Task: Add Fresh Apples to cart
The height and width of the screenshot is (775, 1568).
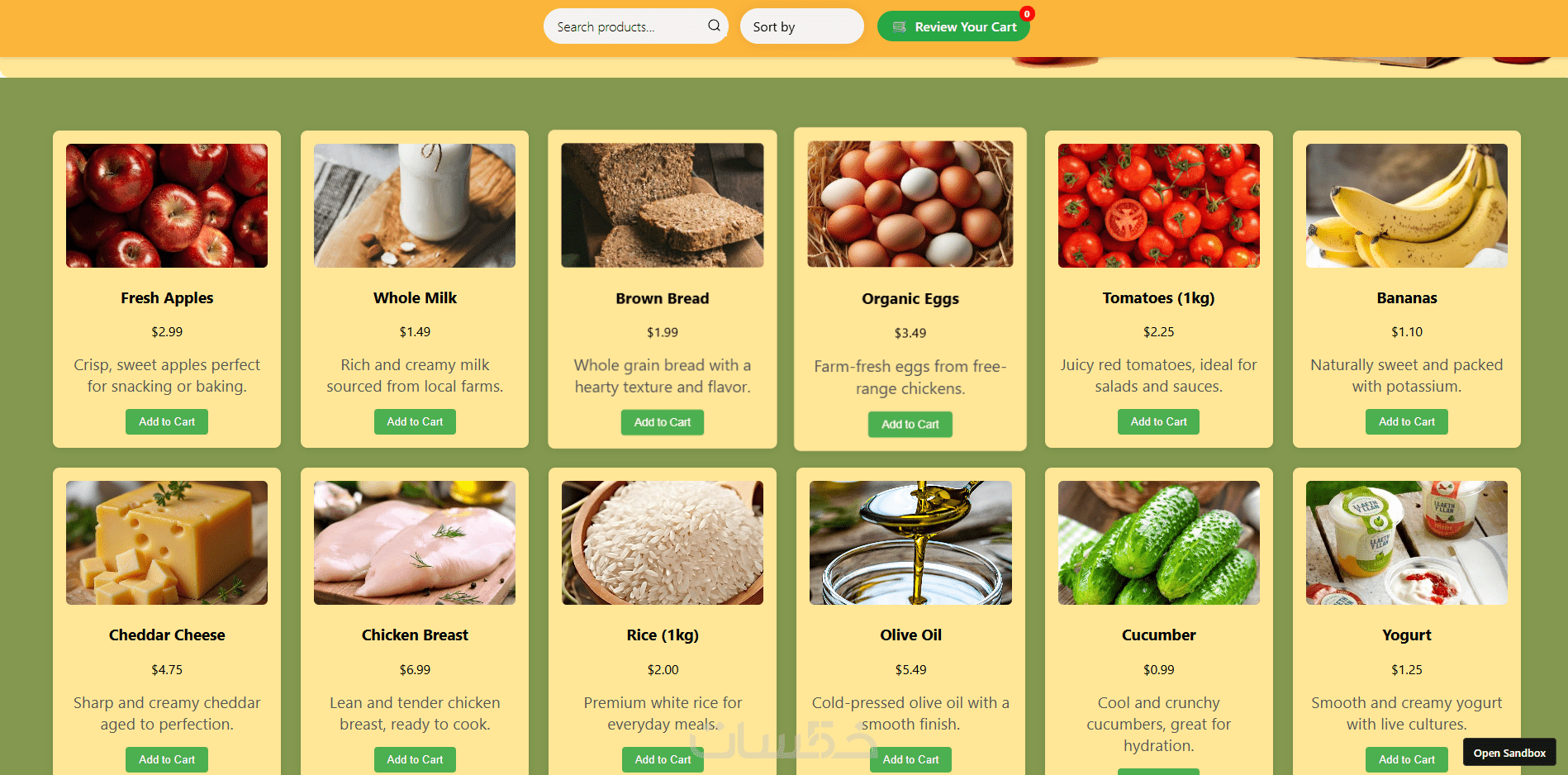Action: pos(167,421)
